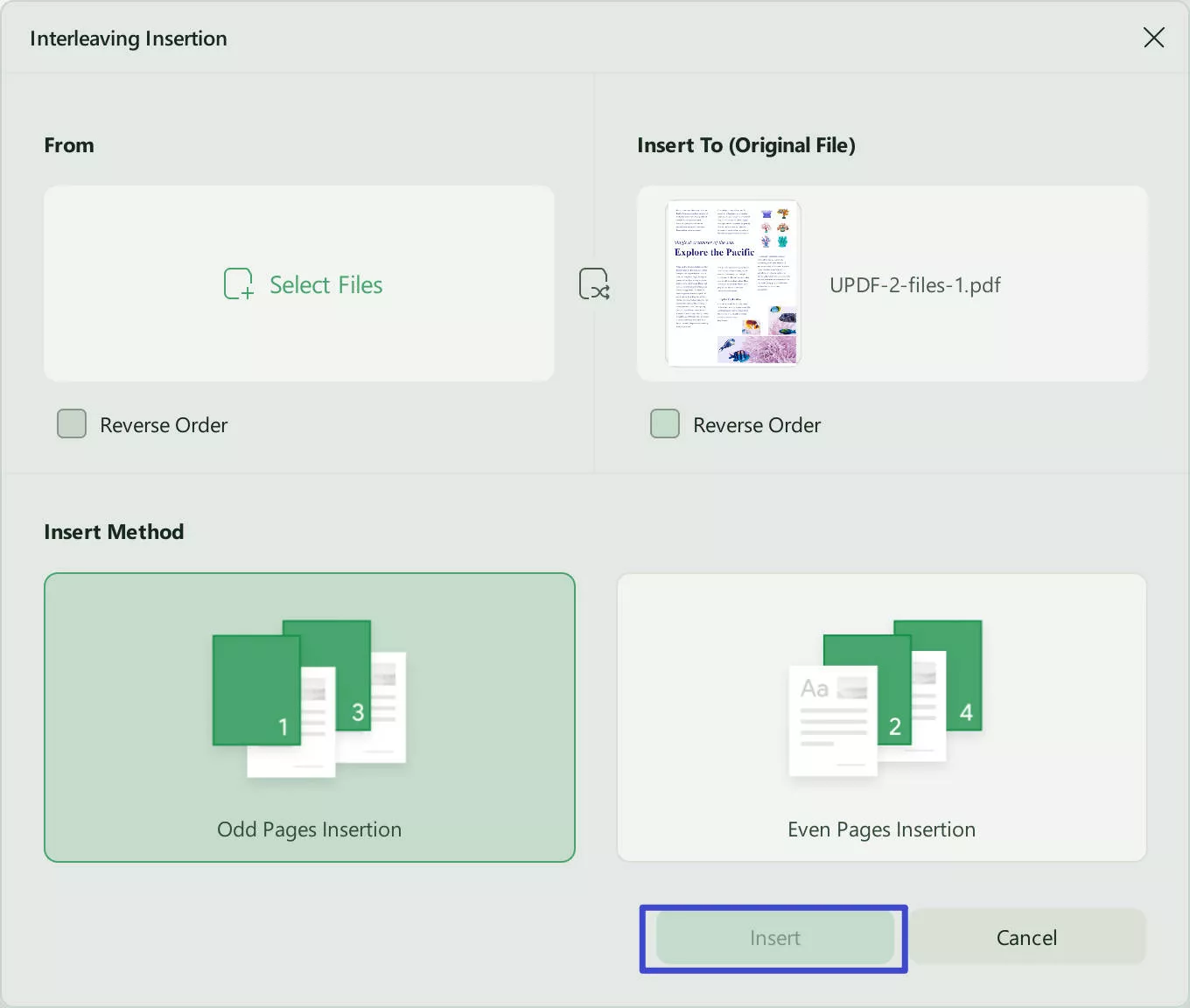Enable Reverse Order for the original file
1190x1008 pixels.
click(664, 423)
